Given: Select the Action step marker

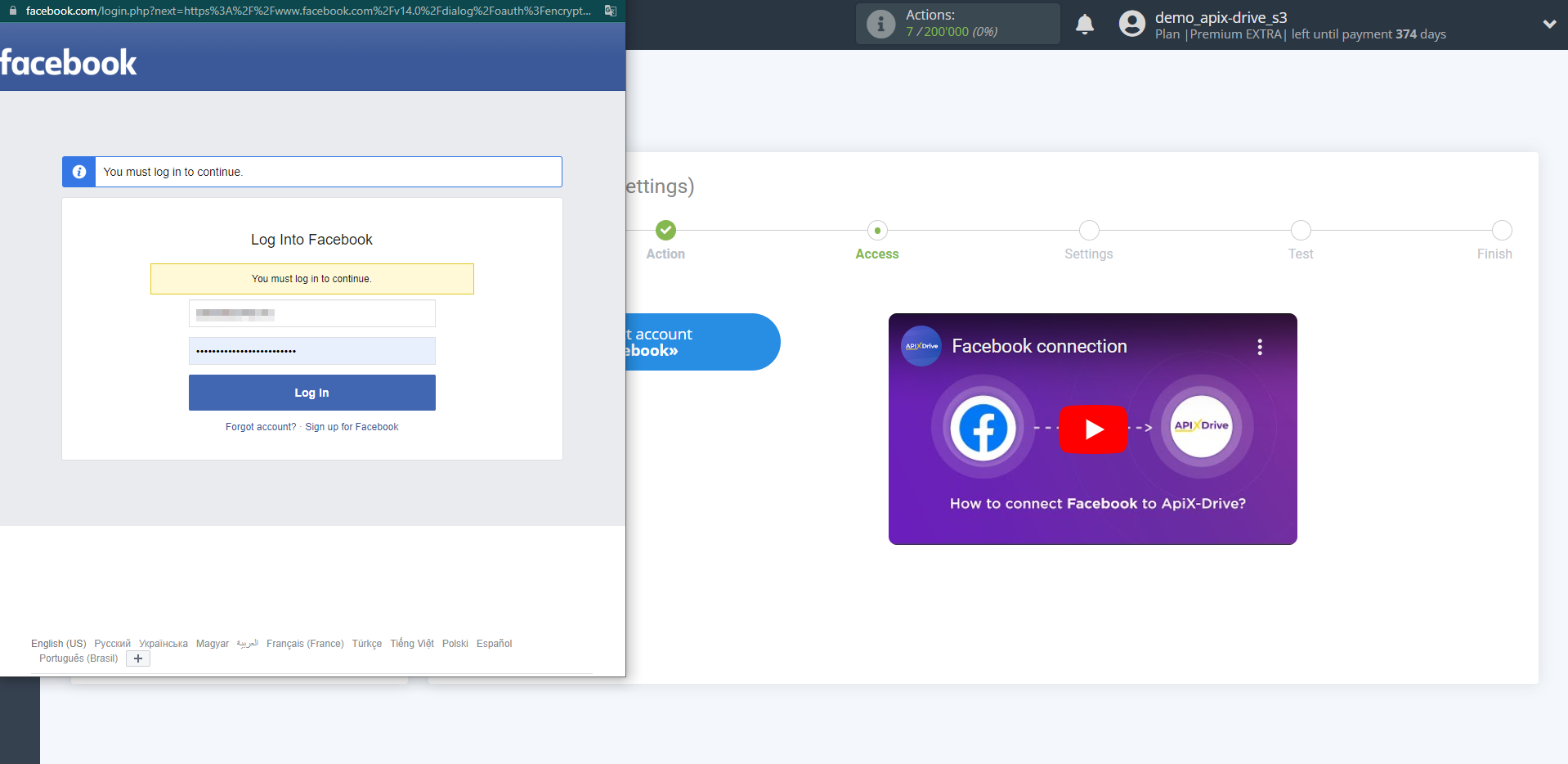Looking at the screenshot, I should [x=666, y=230].
